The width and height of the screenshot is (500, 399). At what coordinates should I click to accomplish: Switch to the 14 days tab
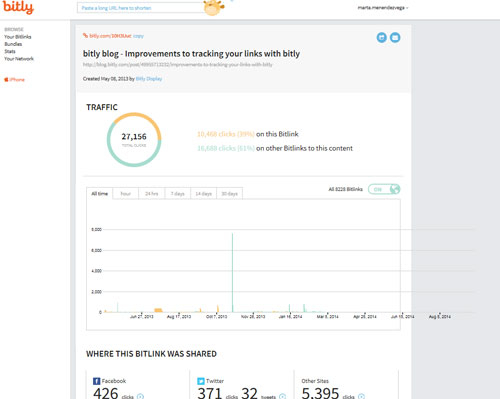[x=204, y=193]
